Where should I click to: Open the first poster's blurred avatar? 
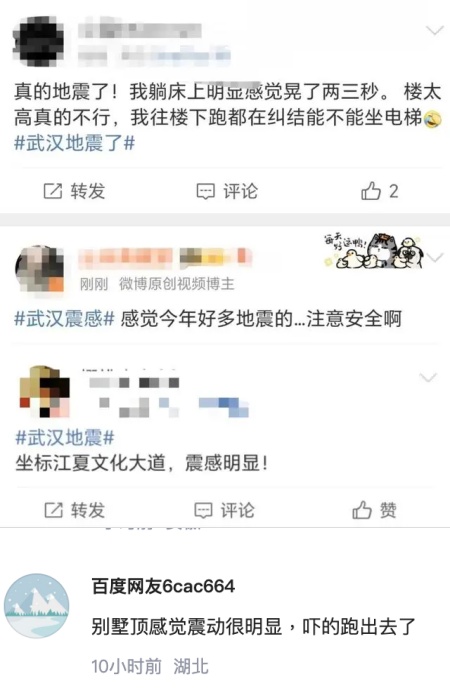[x=38, y=41]
